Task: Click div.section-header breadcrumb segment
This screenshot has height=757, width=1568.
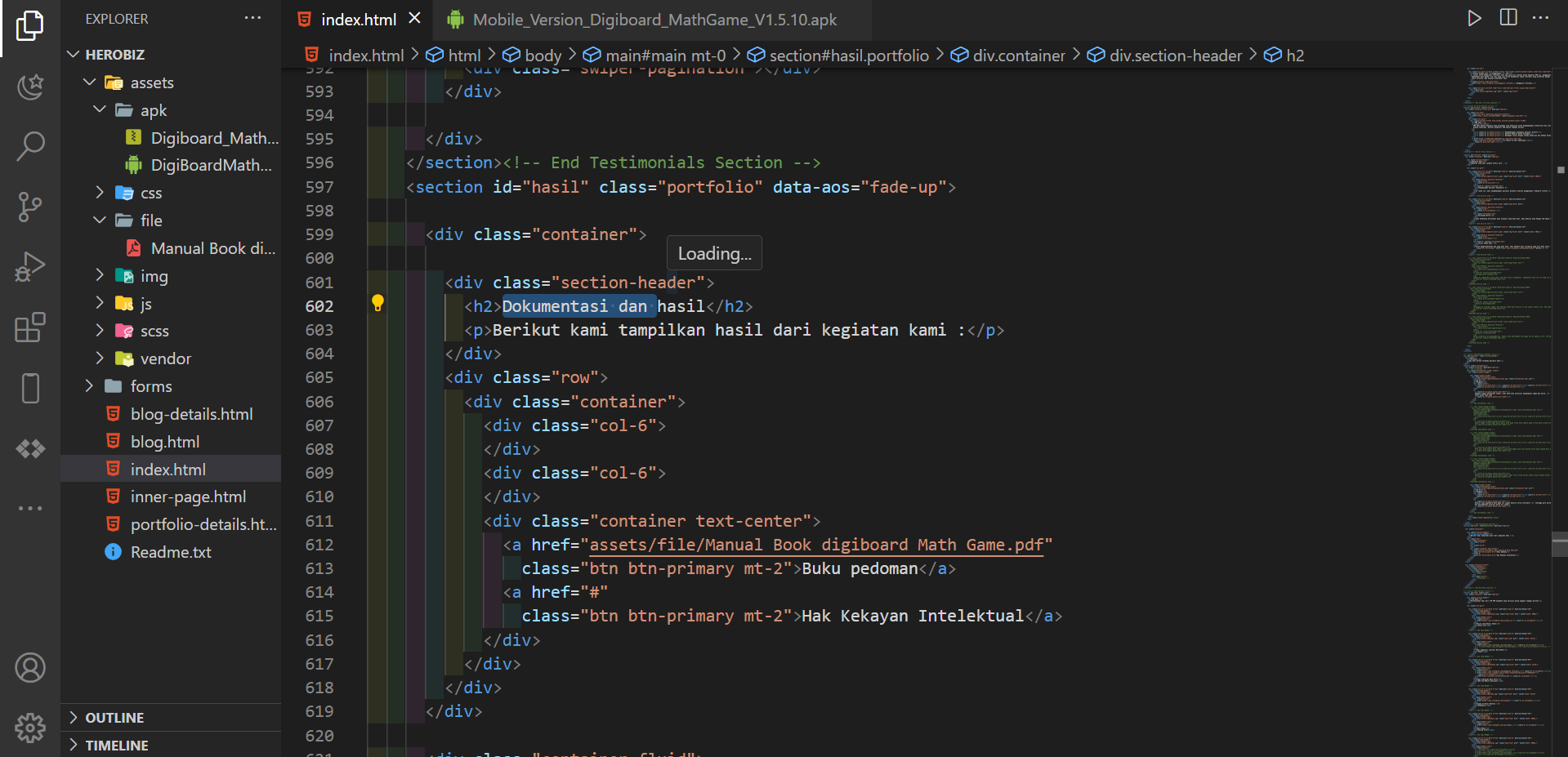Action: coord(1164,55)
